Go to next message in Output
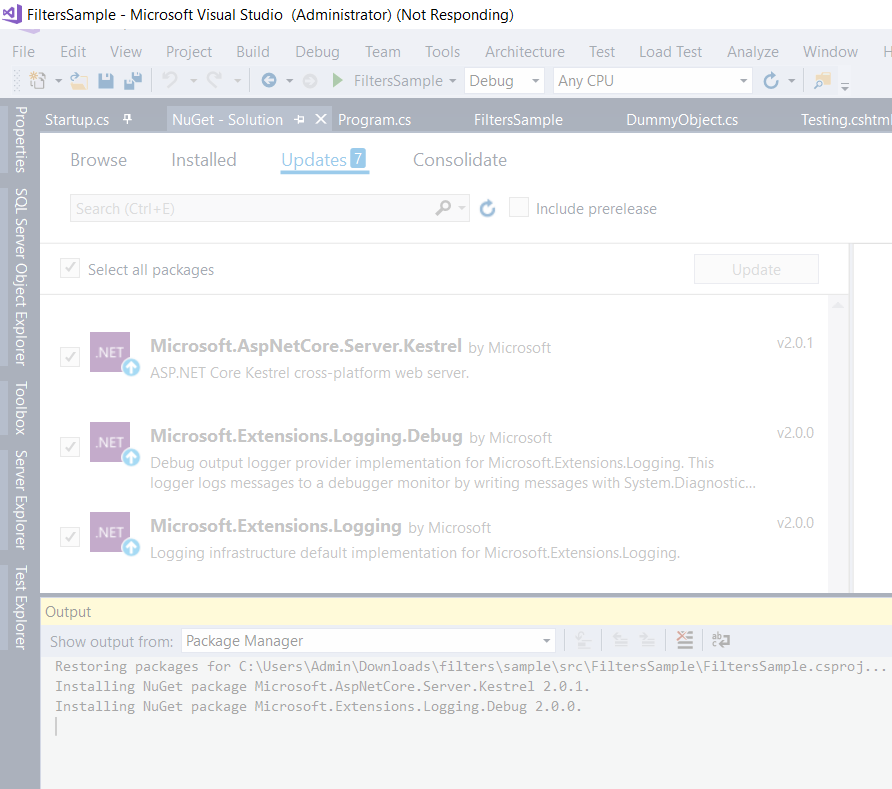892x789 pixels. click(647, 641)
